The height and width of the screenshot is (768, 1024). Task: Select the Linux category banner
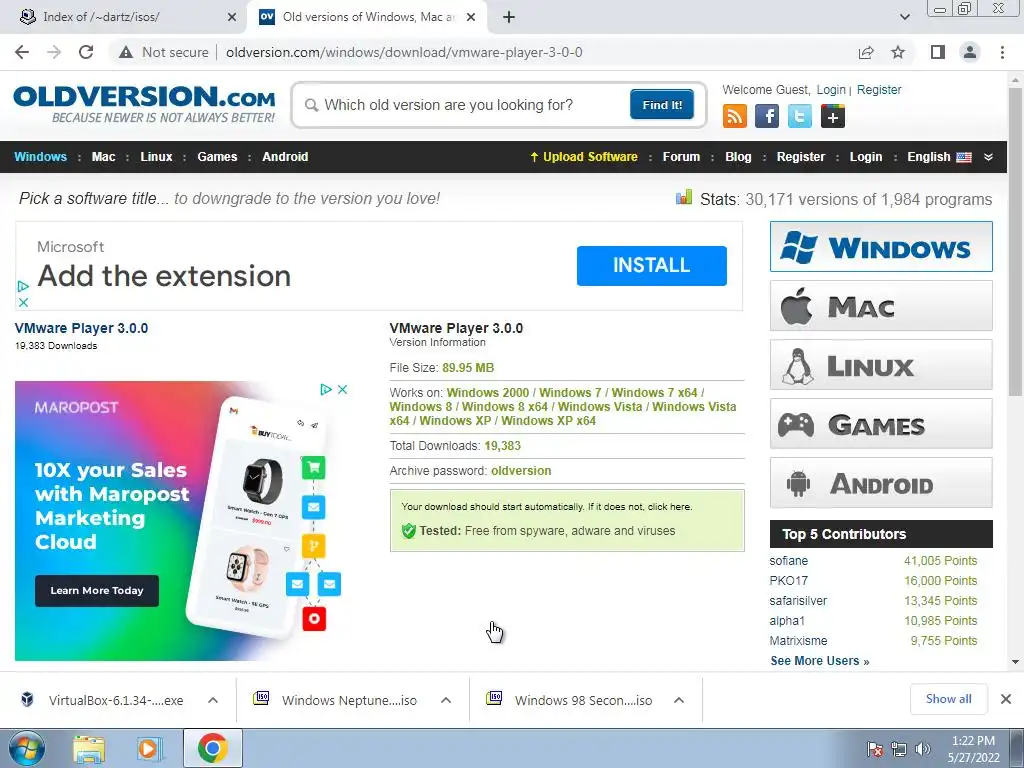click(881, 364)
